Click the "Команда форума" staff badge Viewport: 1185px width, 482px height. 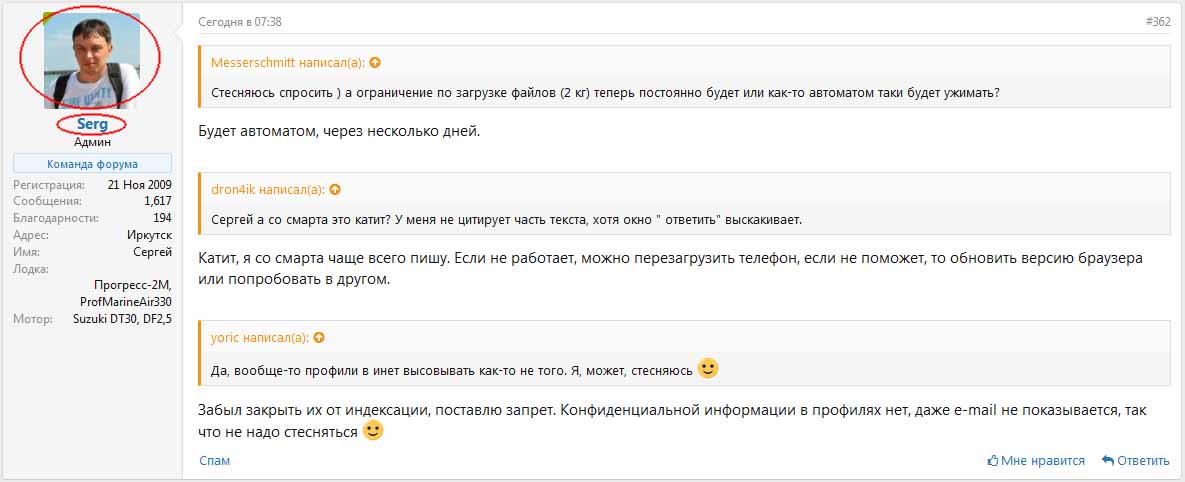click(92, 164)
